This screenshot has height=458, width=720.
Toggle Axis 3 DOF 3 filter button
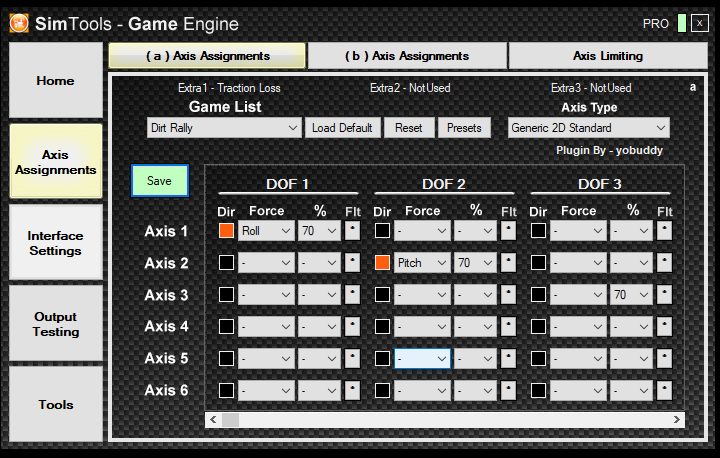point(664,294)
